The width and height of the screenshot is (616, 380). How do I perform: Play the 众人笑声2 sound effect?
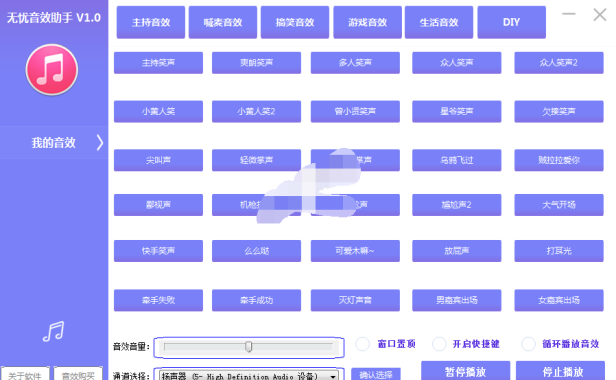pos(559,62)
